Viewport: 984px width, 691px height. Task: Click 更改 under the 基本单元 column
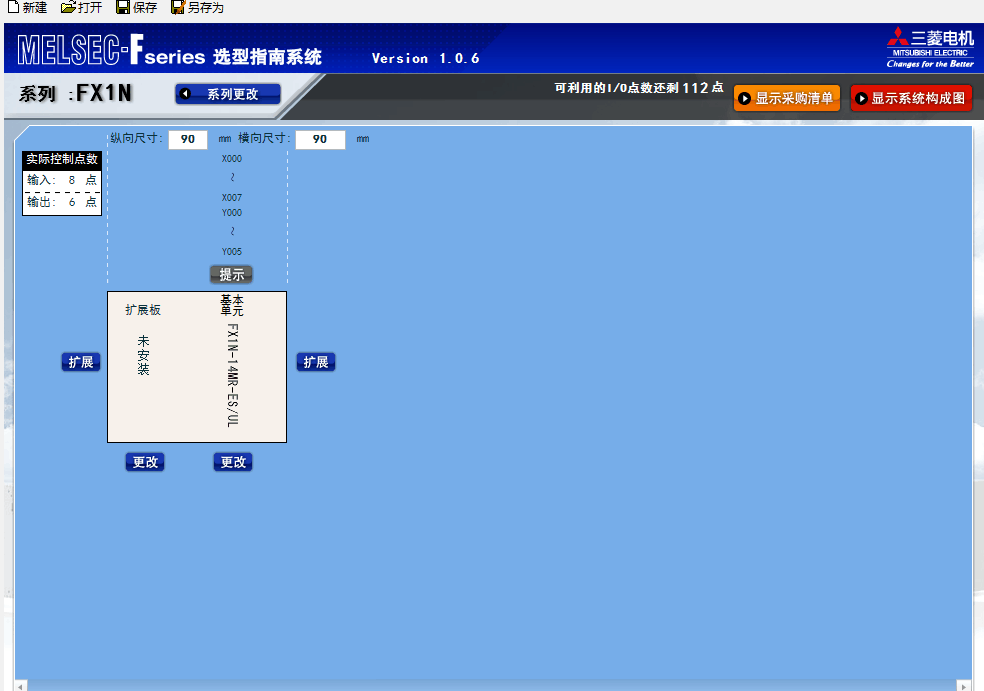(233, 462)
